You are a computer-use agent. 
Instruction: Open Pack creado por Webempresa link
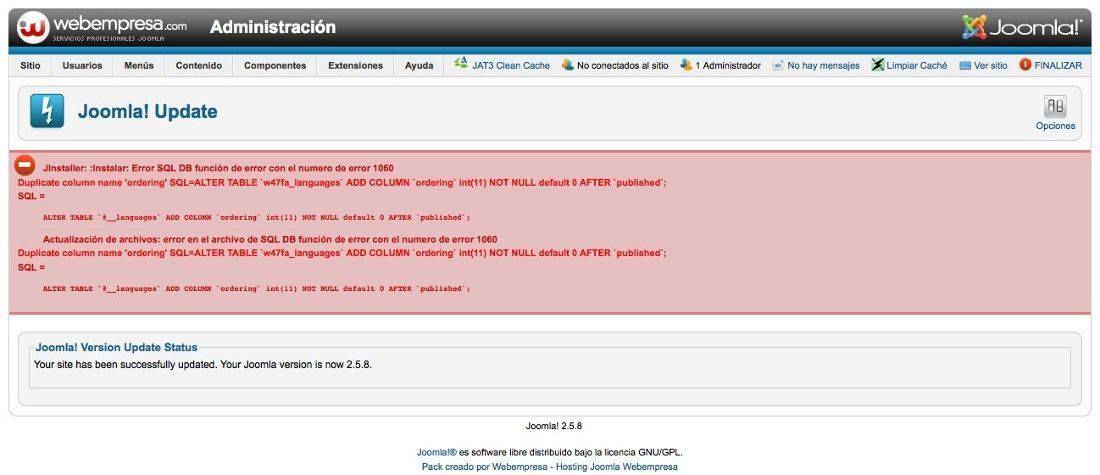[x=549, y=467]
